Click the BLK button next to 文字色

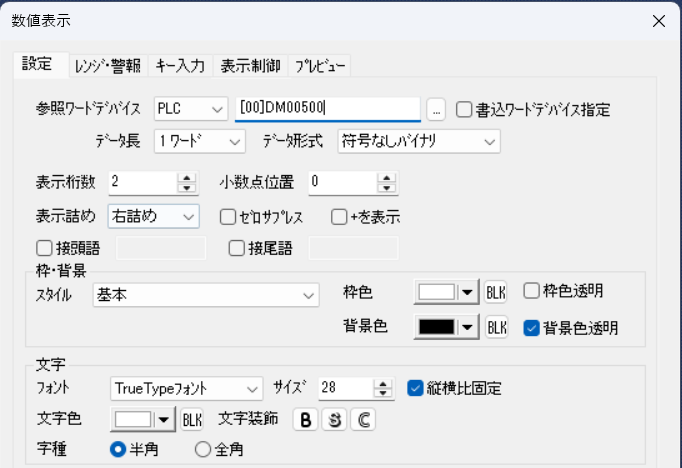[x=192, y=420]
